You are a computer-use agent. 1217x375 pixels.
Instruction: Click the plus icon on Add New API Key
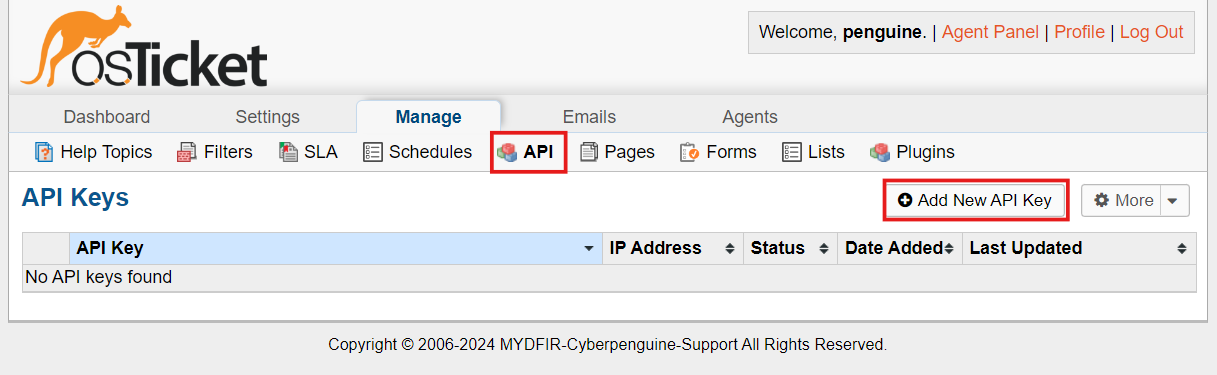(905, 200)
